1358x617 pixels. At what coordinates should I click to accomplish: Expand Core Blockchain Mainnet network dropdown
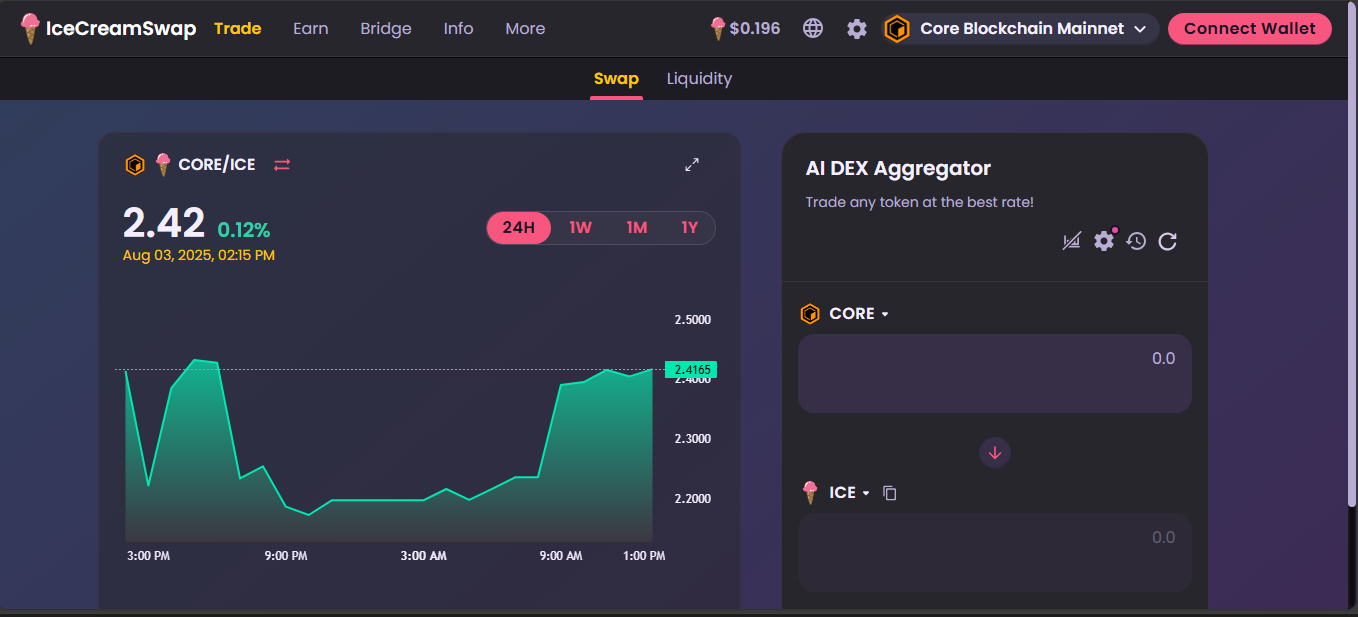[x=1021, y=29]
